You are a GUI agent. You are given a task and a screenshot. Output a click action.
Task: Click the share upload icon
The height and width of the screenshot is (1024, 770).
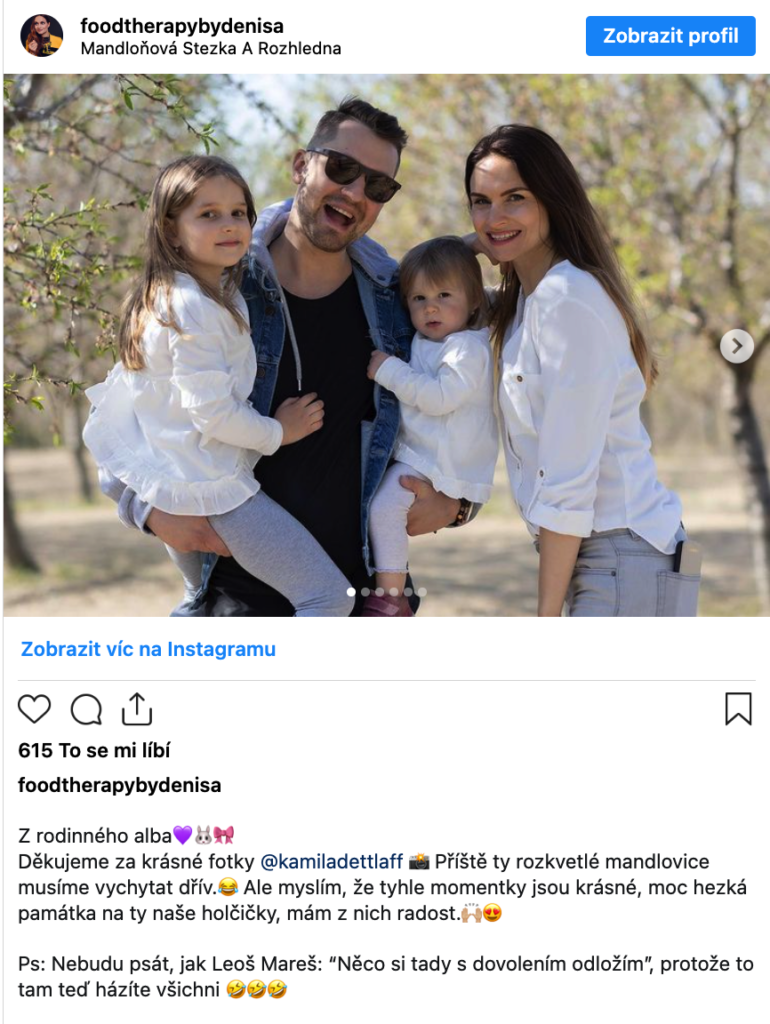(x=137, y=709)
